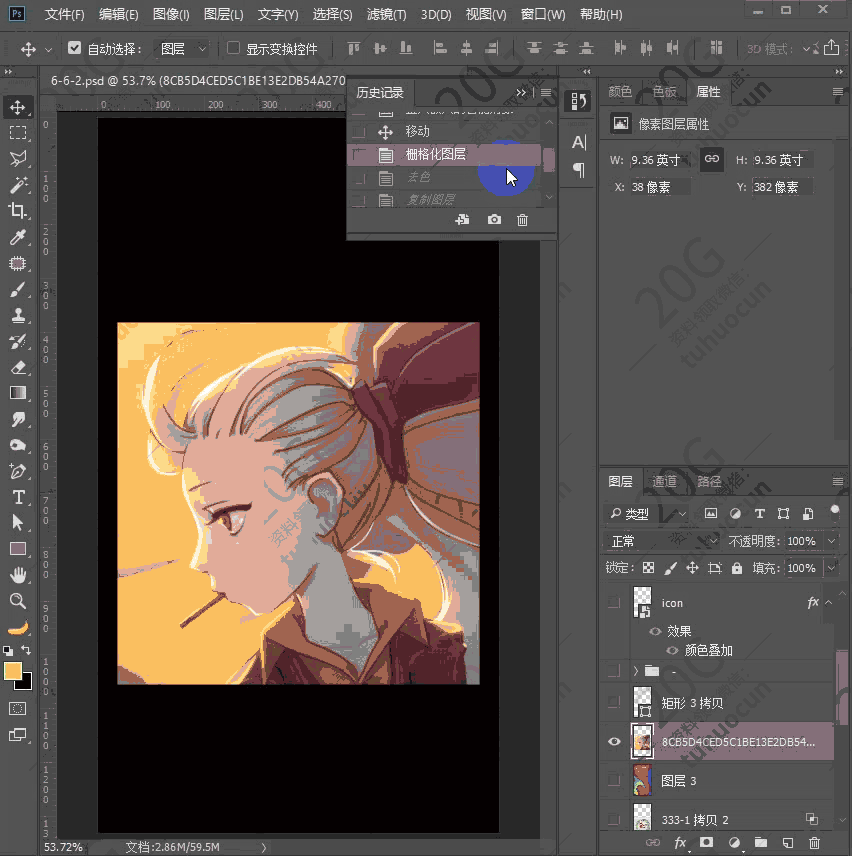
Task: Create new adjustment layer icon
Action: click(734, 843)
